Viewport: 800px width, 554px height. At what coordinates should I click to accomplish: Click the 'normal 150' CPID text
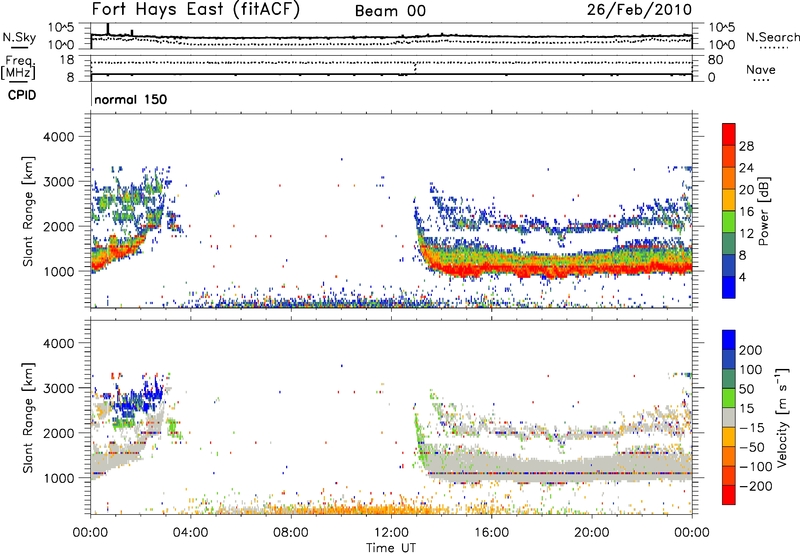point(131,99)
